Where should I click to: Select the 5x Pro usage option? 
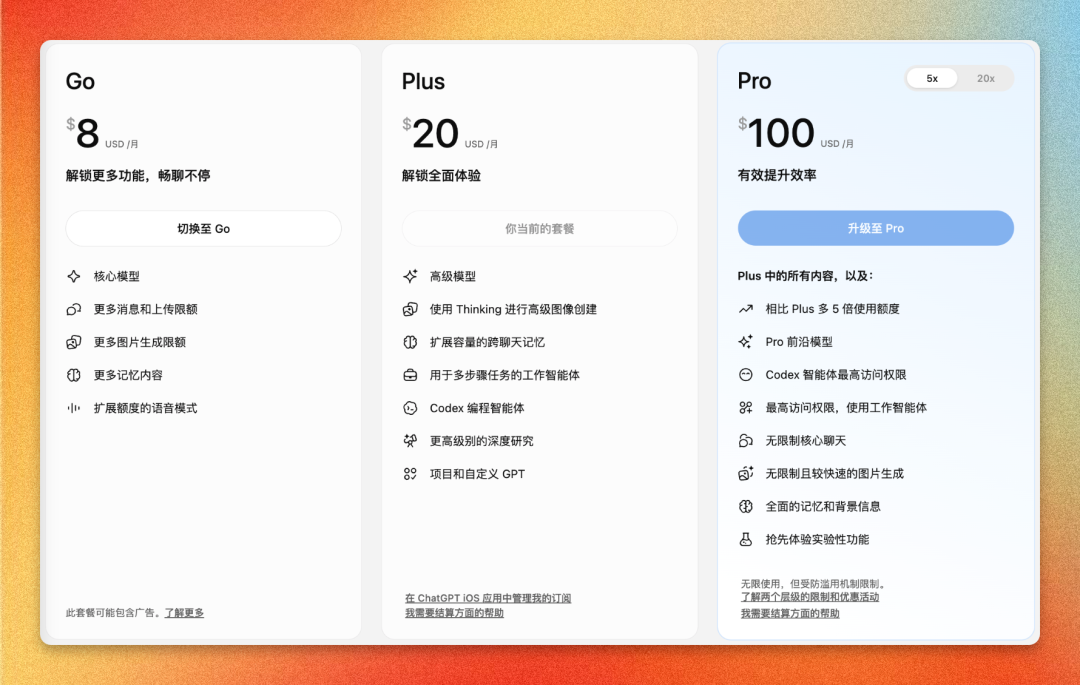(x=932, y=78)
